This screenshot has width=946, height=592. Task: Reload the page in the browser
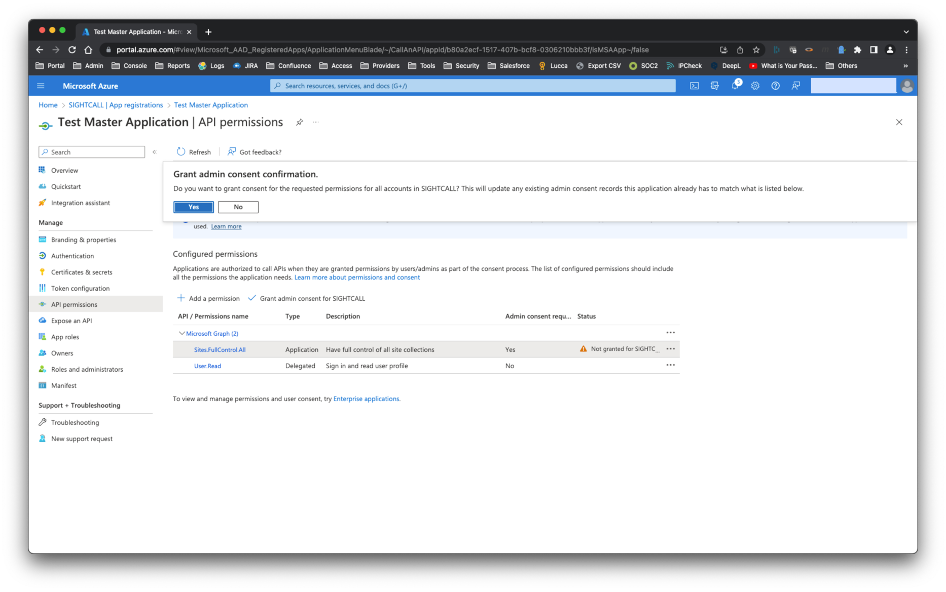point(72,49)
